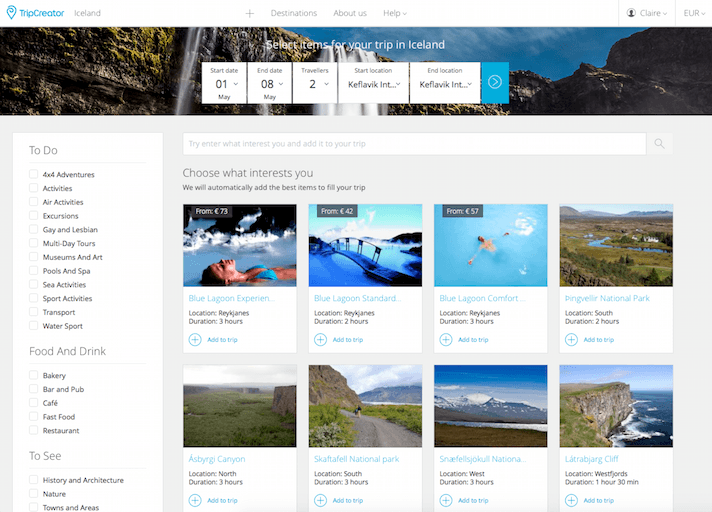
Task: Click plus icon on Snæfellsjökull card
Action: pyautogui.click(x=446, y=500)
